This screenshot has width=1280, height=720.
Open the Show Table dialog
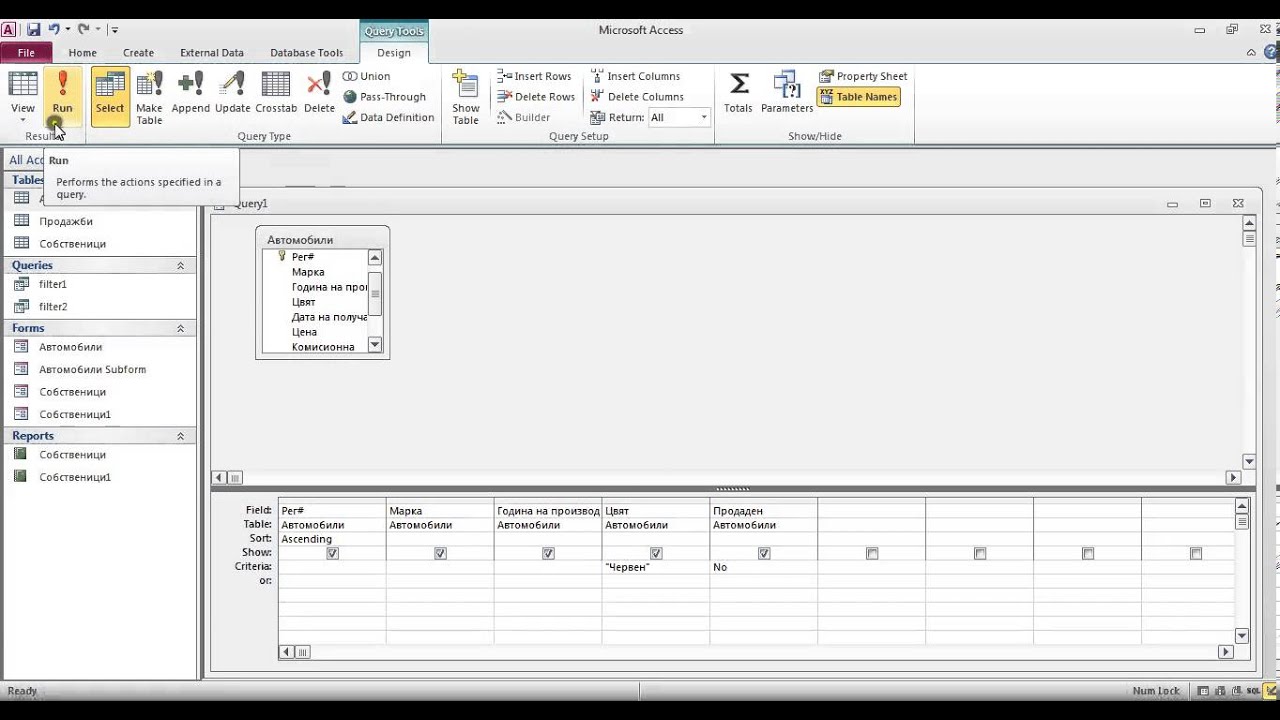tap(466, 96)
